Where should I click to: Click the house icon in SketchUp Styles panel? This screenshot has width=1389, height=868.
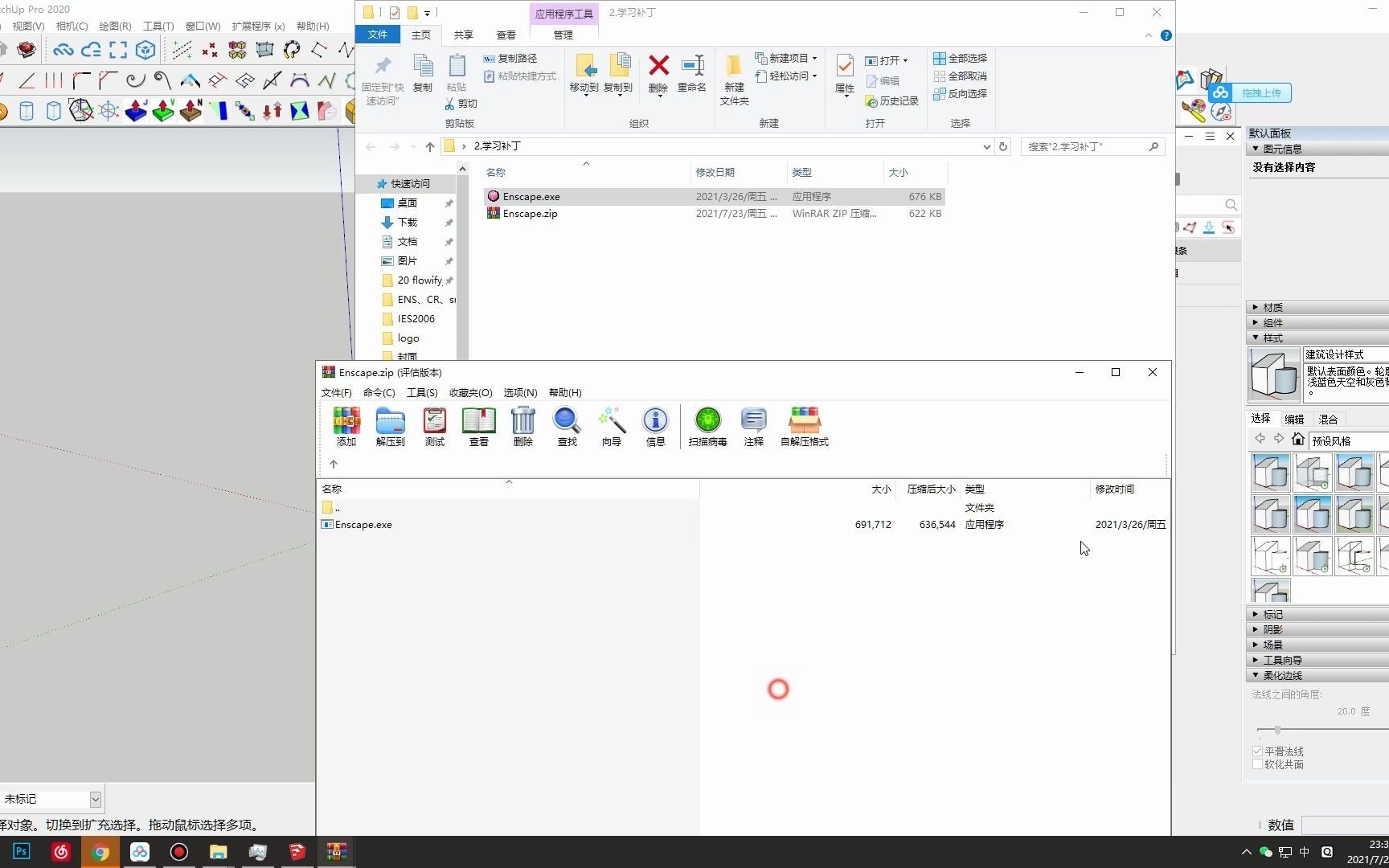click(x=1297, y=439)
